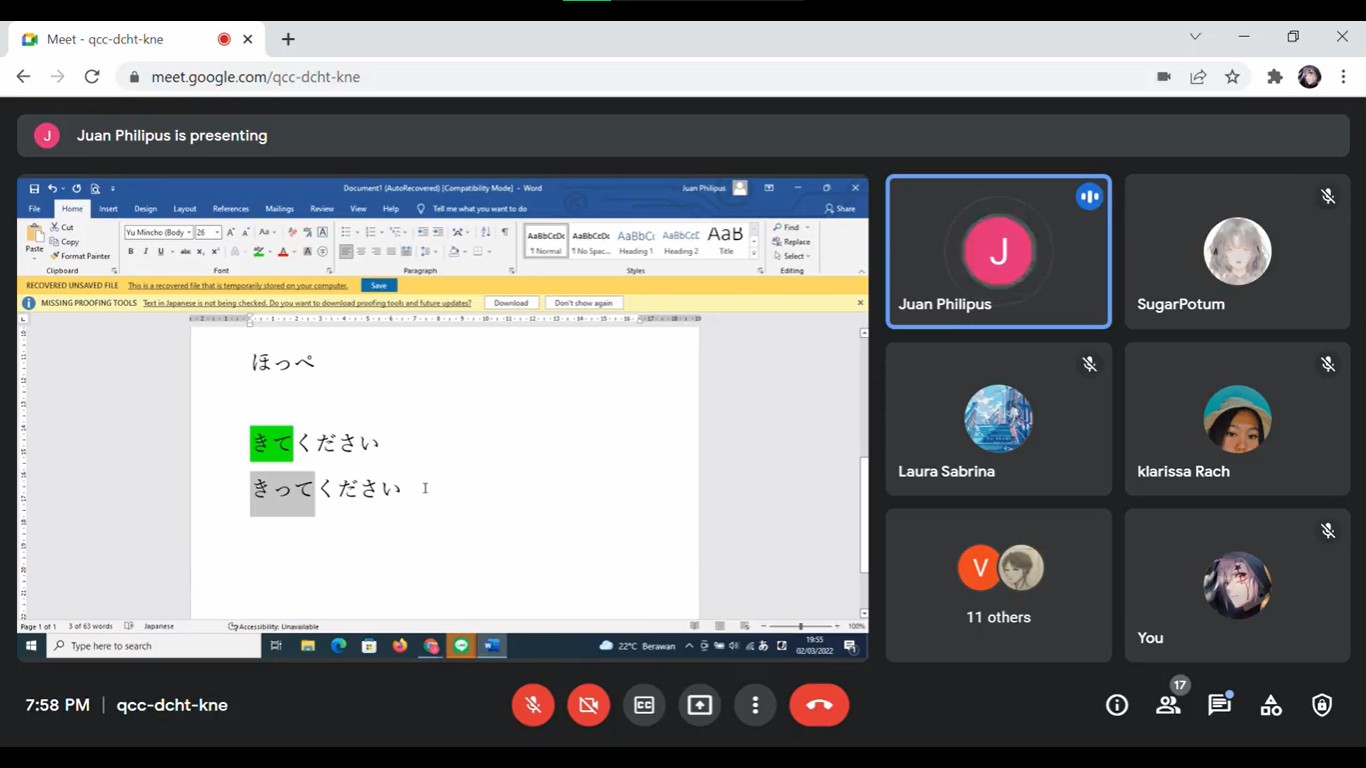
Task: Open the 11 others participants tile
Action: 998,585
